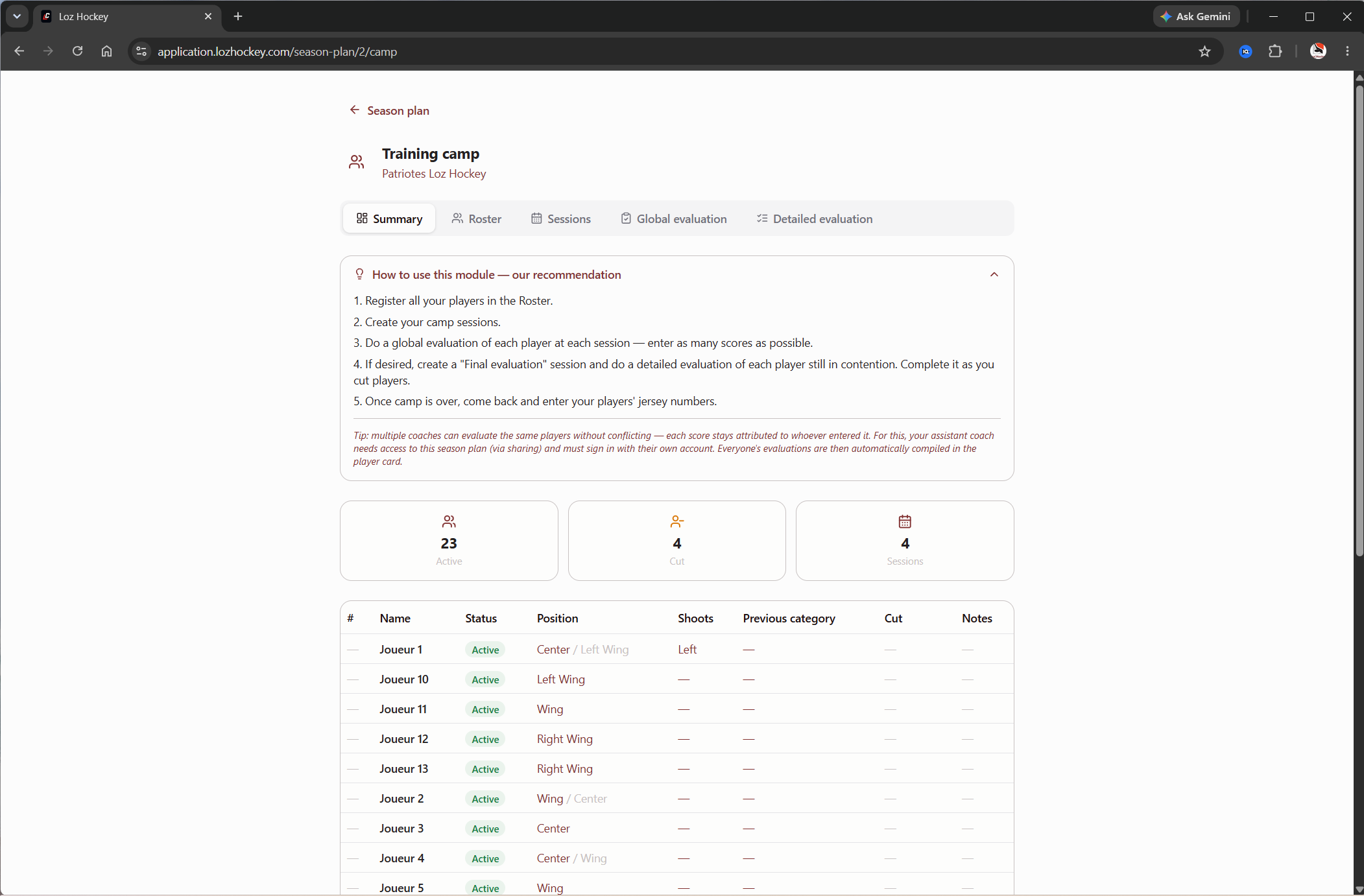Open the Sessions tab
This screenshot has width=1364, height=896.
tap(561, 218)
